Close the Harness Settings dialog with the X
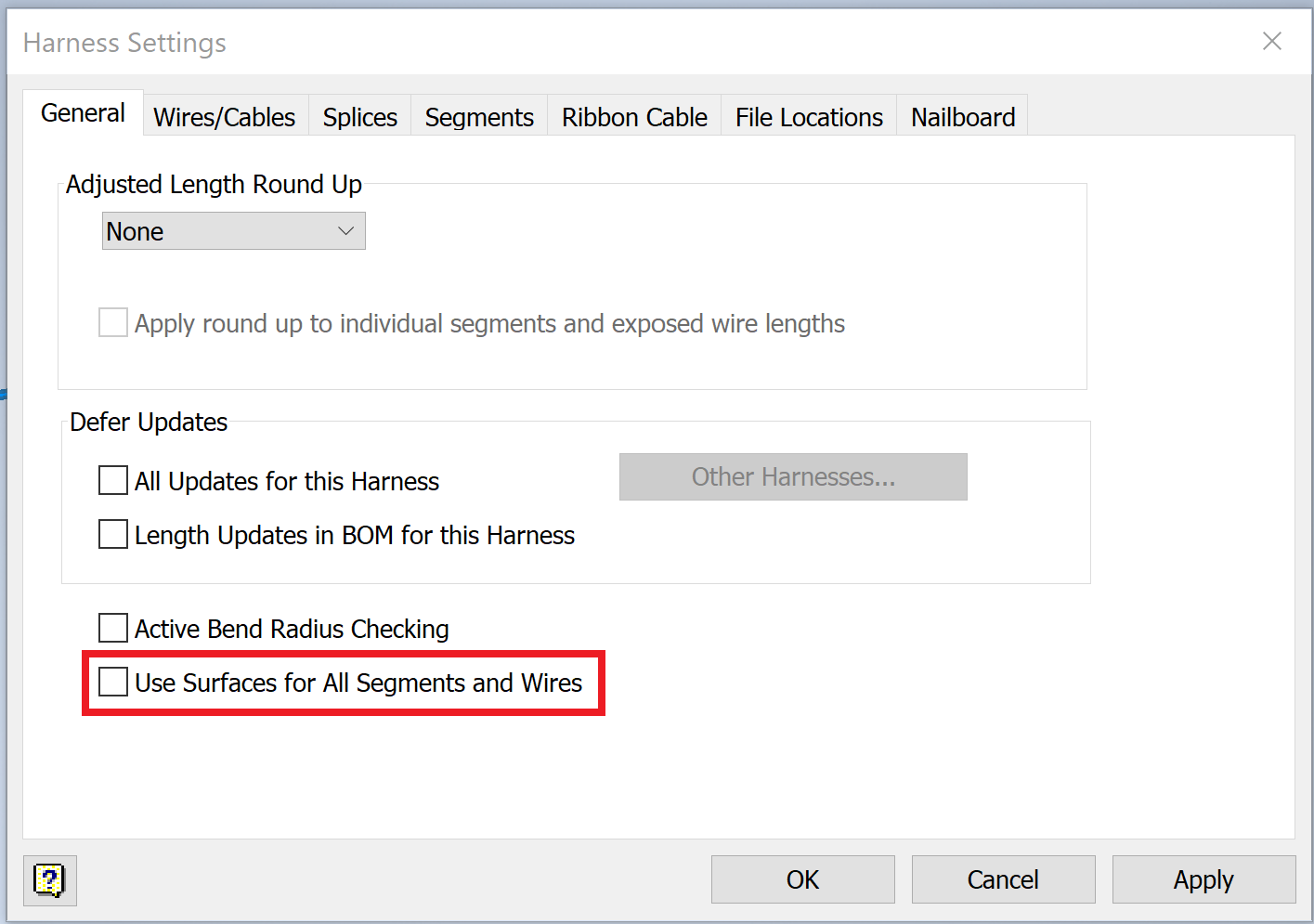 coord(1271,41)
